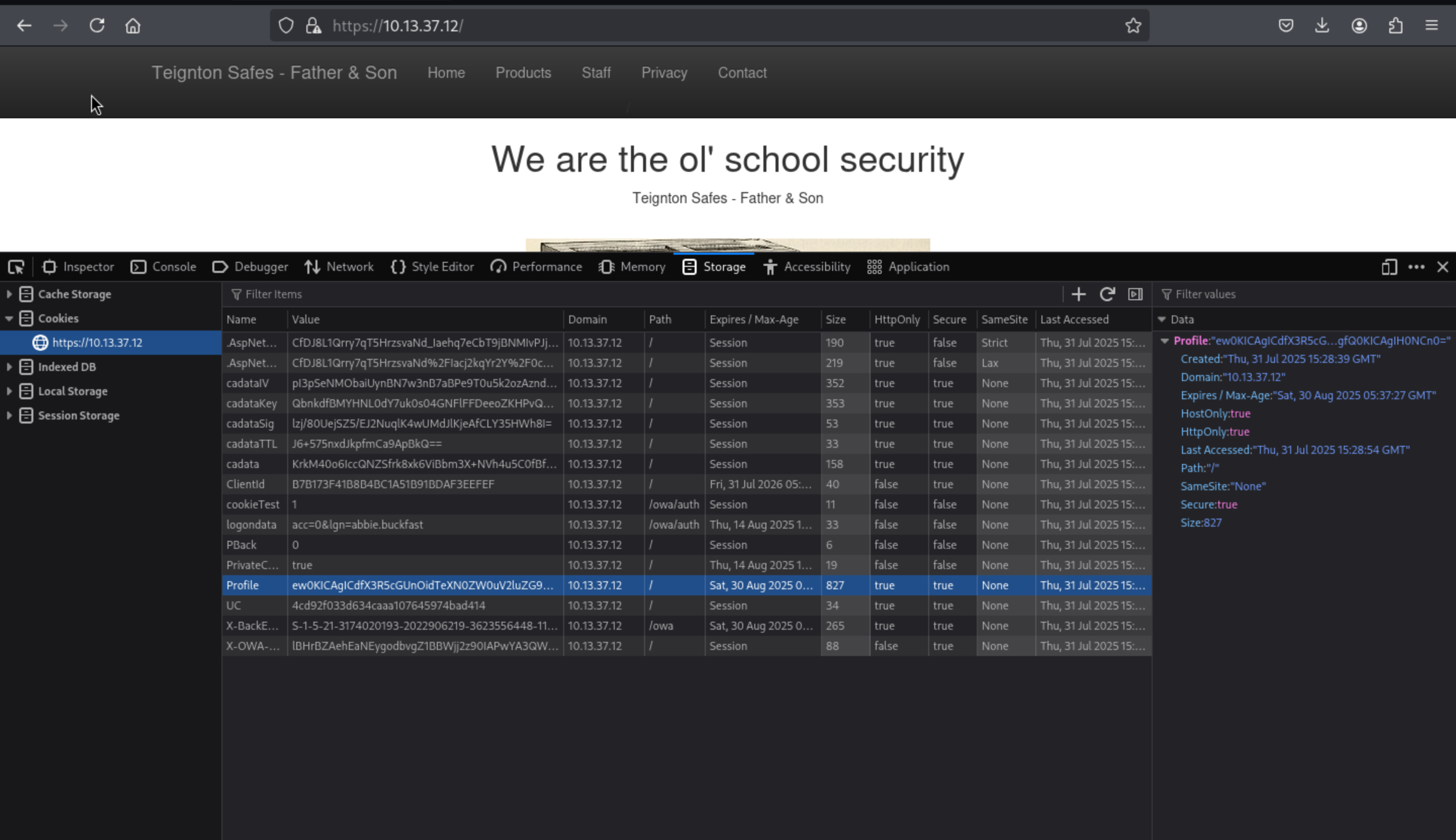
Task: Open devtools customize ellipsis menu
Action: point(1416,266)
